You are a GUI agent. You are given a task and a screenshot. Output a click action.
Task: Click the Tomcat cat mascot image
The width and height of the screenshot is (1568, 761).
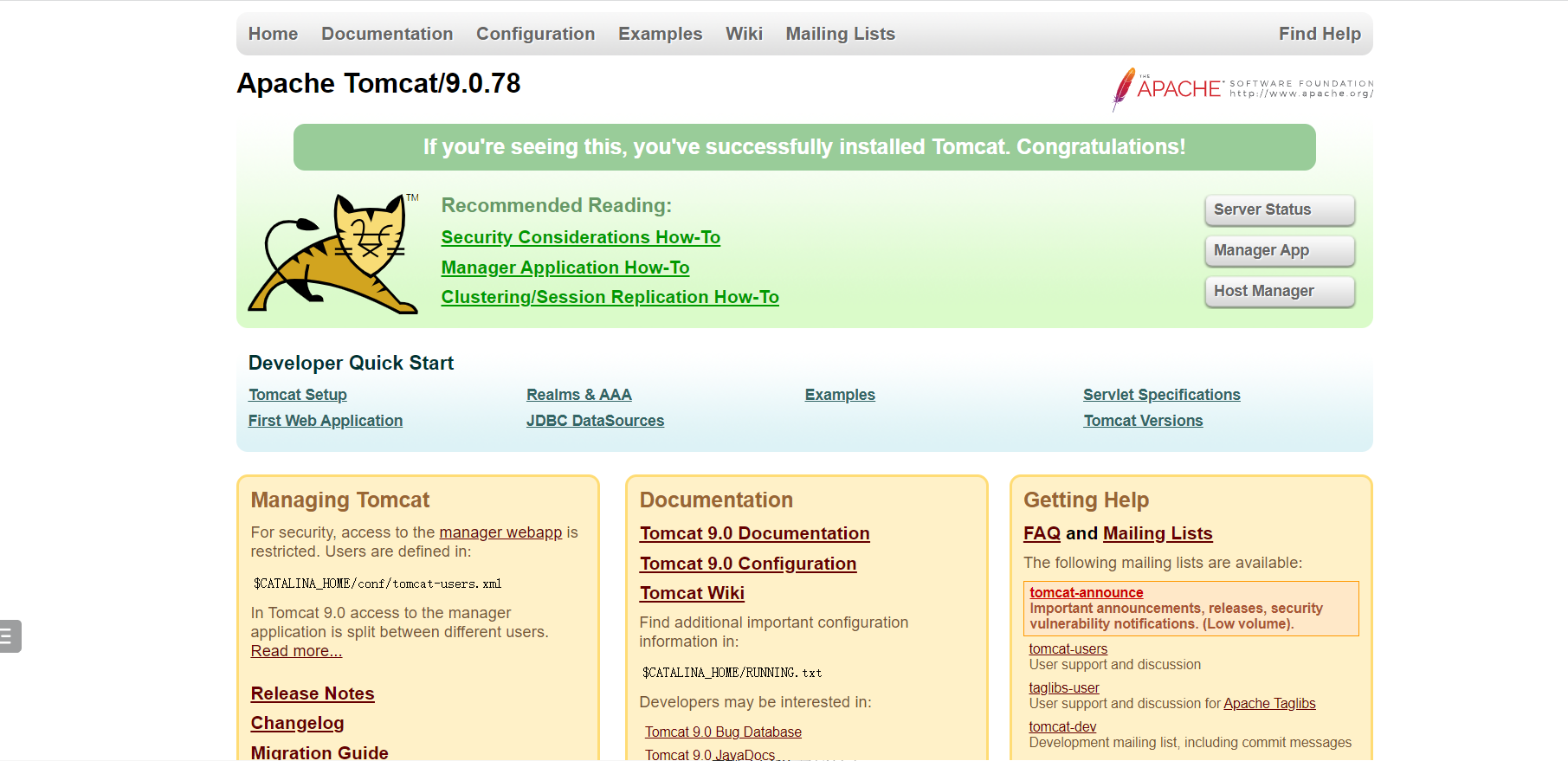pos(333,253)
